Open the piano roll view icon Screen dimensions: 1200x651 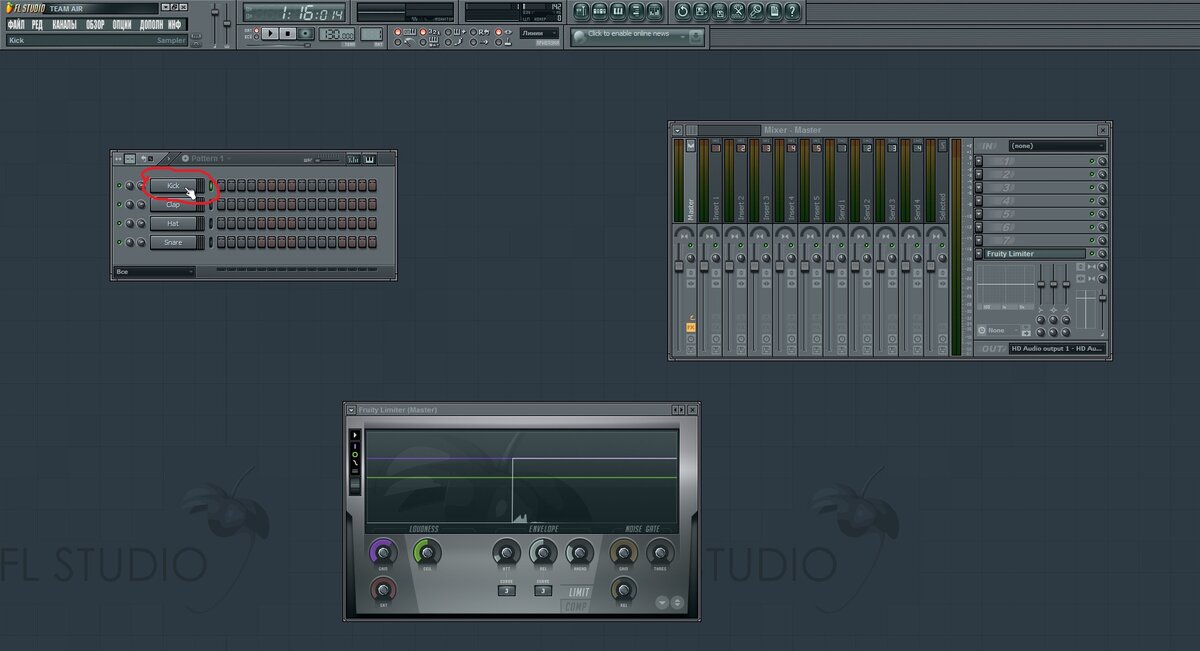click(619, 11)
